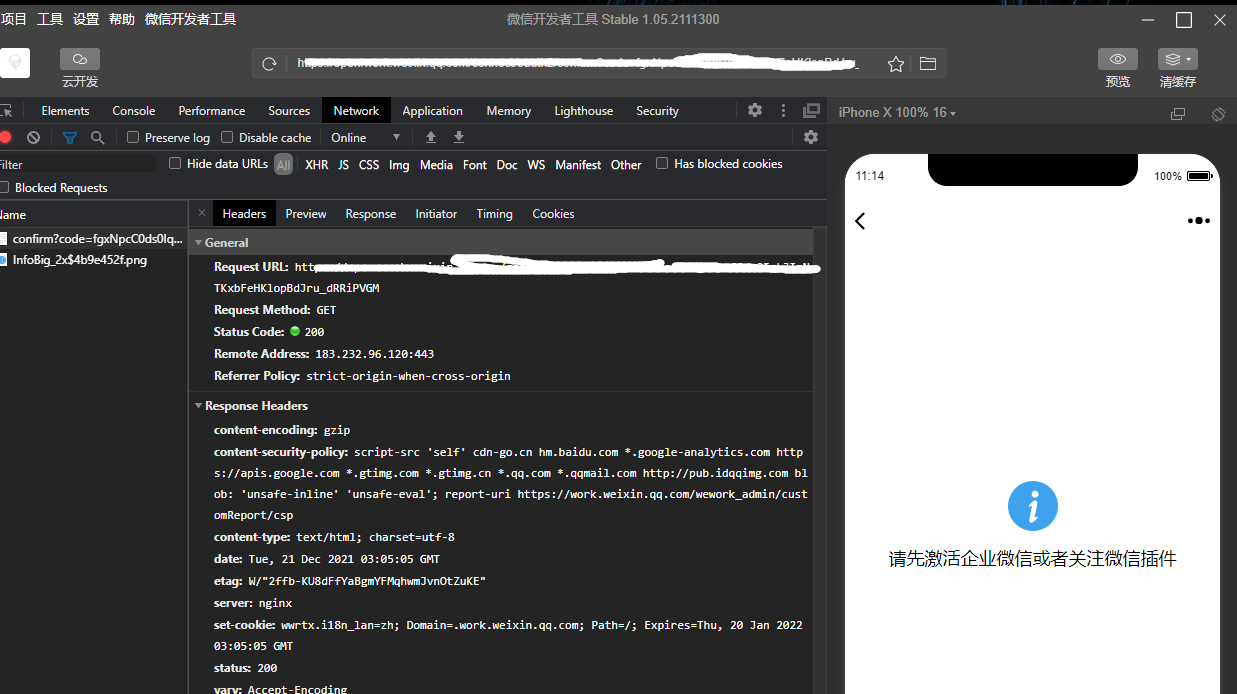This screenshot has width=1237, height=694.
Task: Export HAR with the download arrow
Action: (459, 137)
